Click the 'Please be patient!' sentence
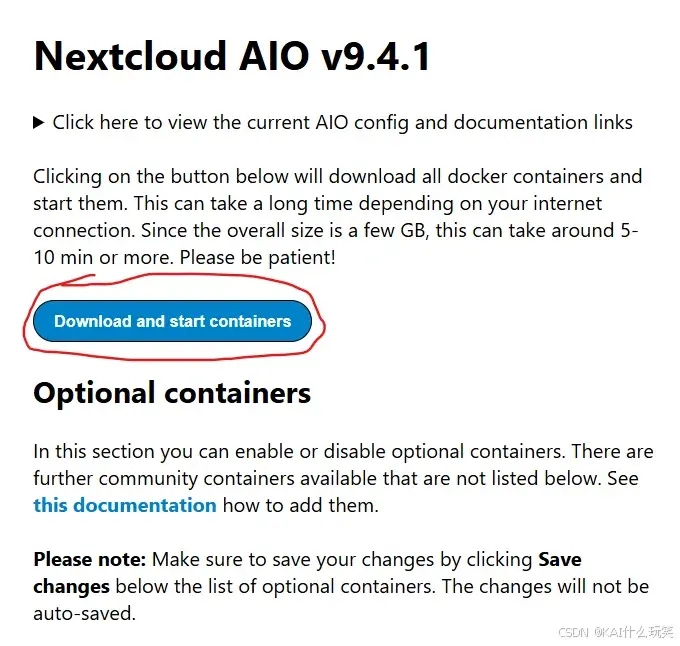Screen dimensions: 680x646 coord(258,258)
